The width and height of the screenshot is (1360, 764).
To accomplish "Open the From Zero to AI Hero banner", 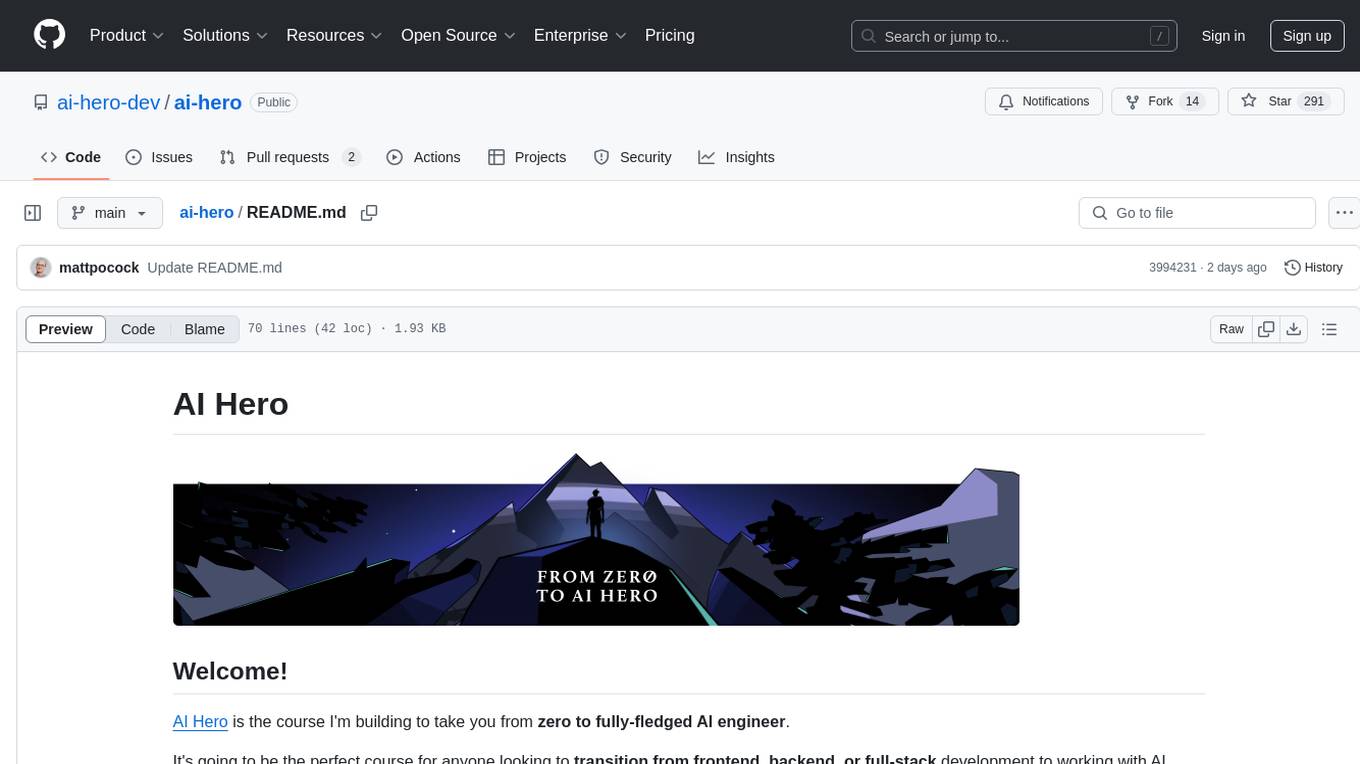I will (x=596, y=540).
